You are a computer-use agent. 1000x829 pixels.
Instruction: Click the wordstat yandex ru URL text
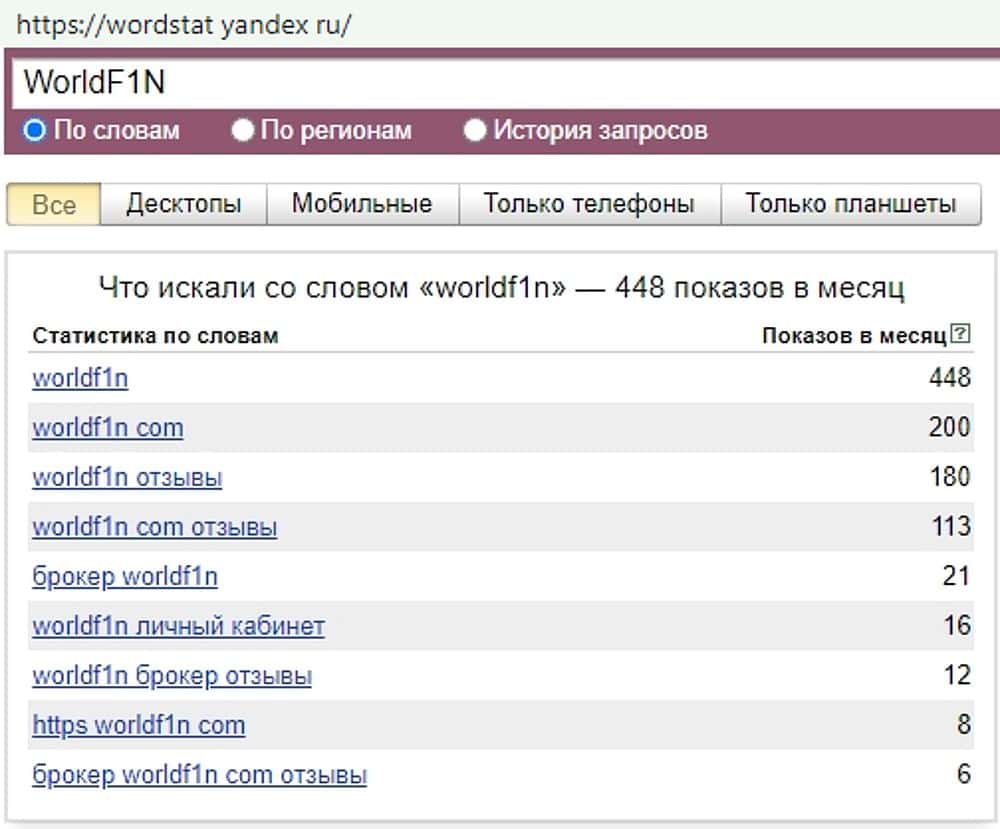coord(184,26)
